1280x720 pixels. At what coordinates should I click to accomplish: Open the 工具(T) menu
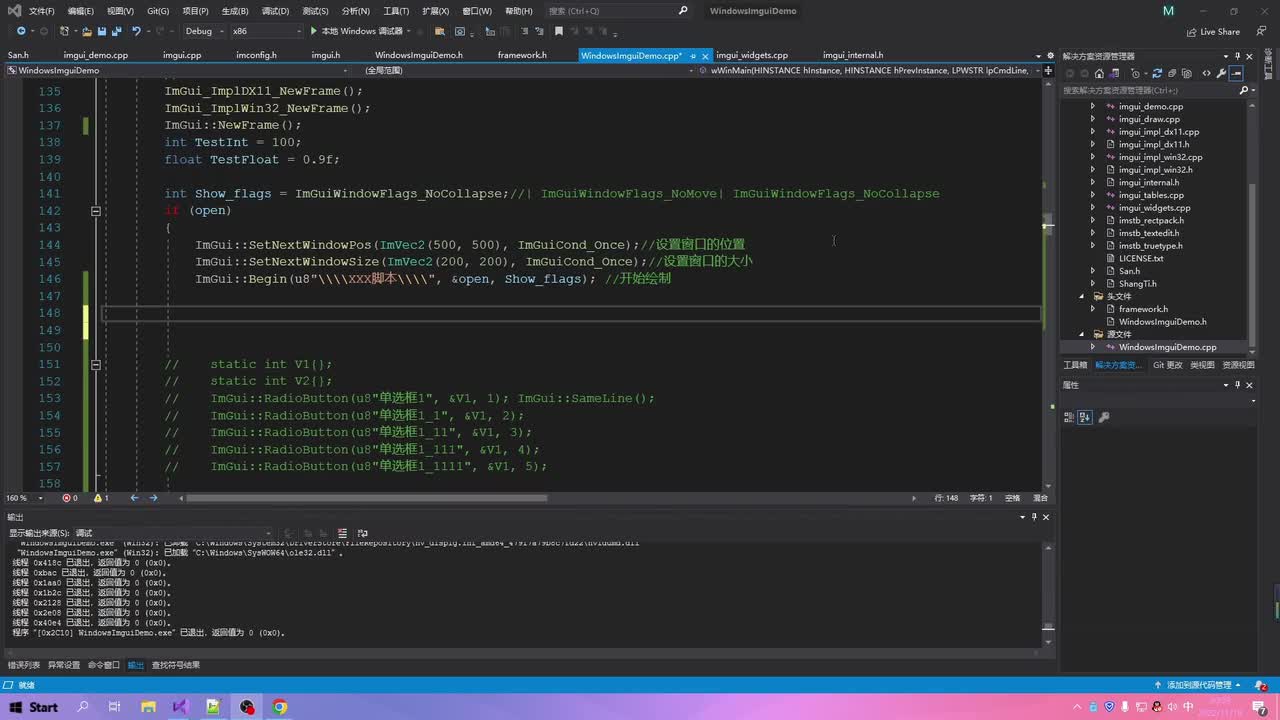396,11
